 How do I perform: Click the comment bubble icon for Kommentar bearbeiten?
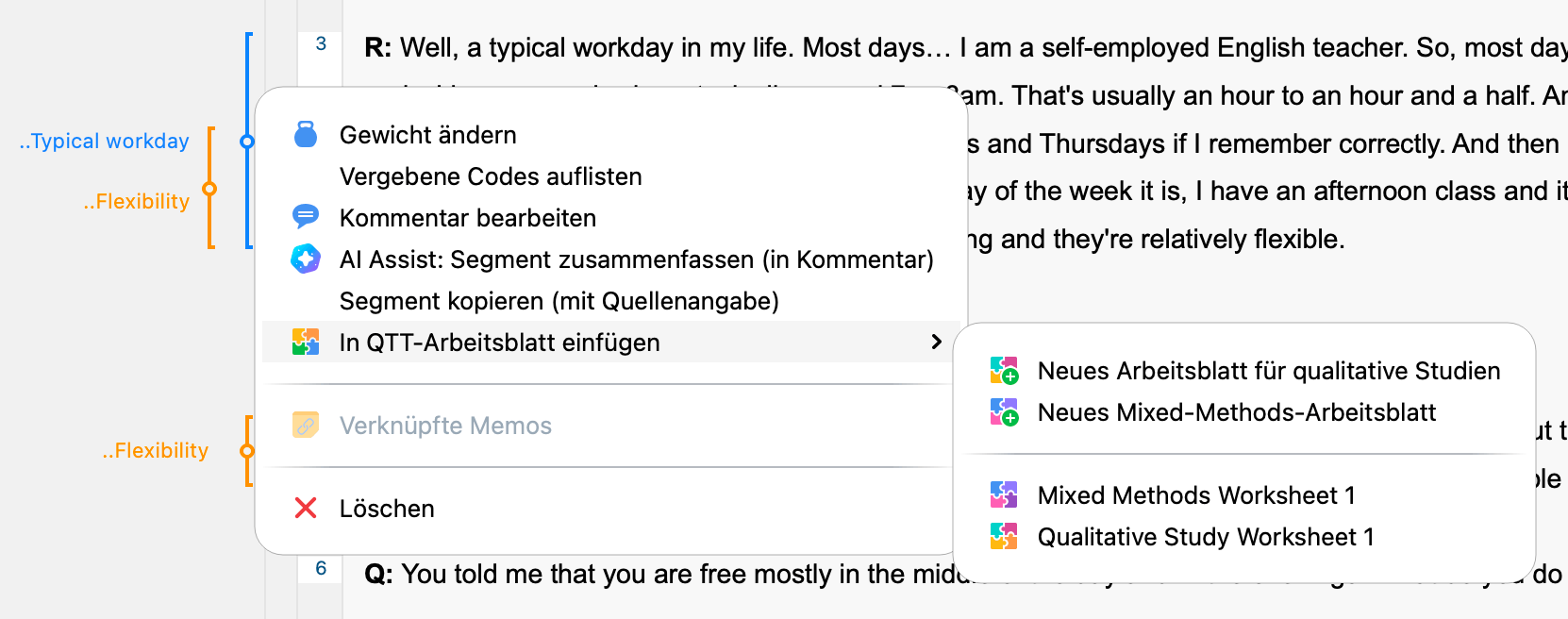pos(306,217)
